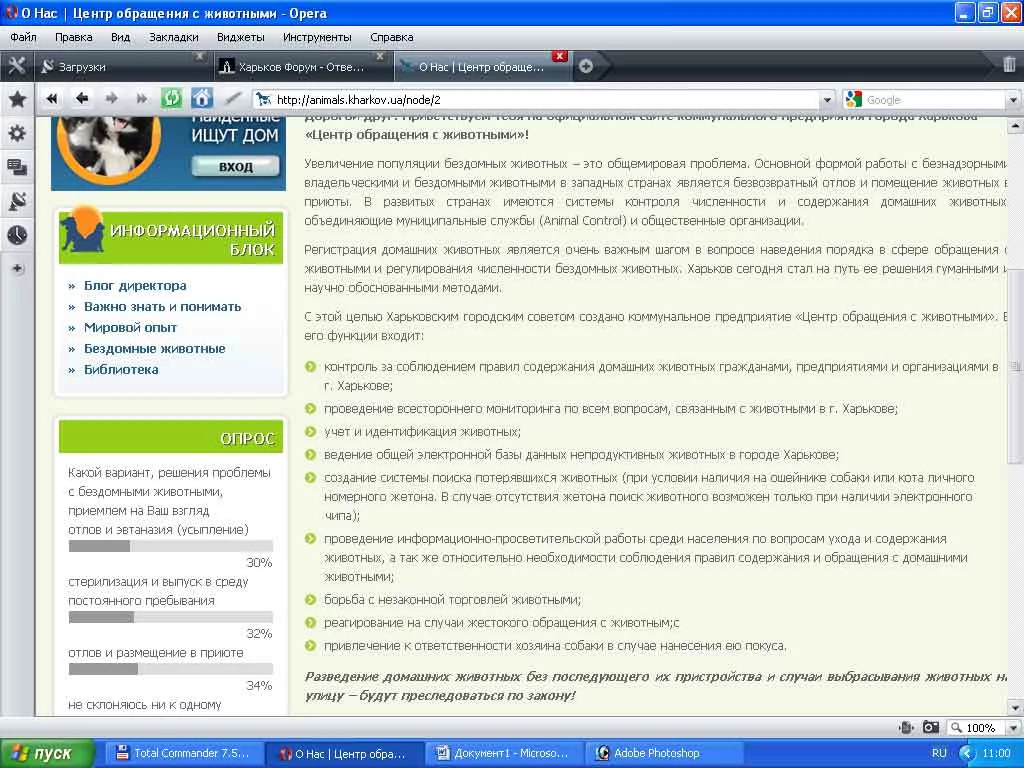Switch to Adobe Photoshop taskbar item
The height and width of the screenshot is (768, 1024).
664,753
